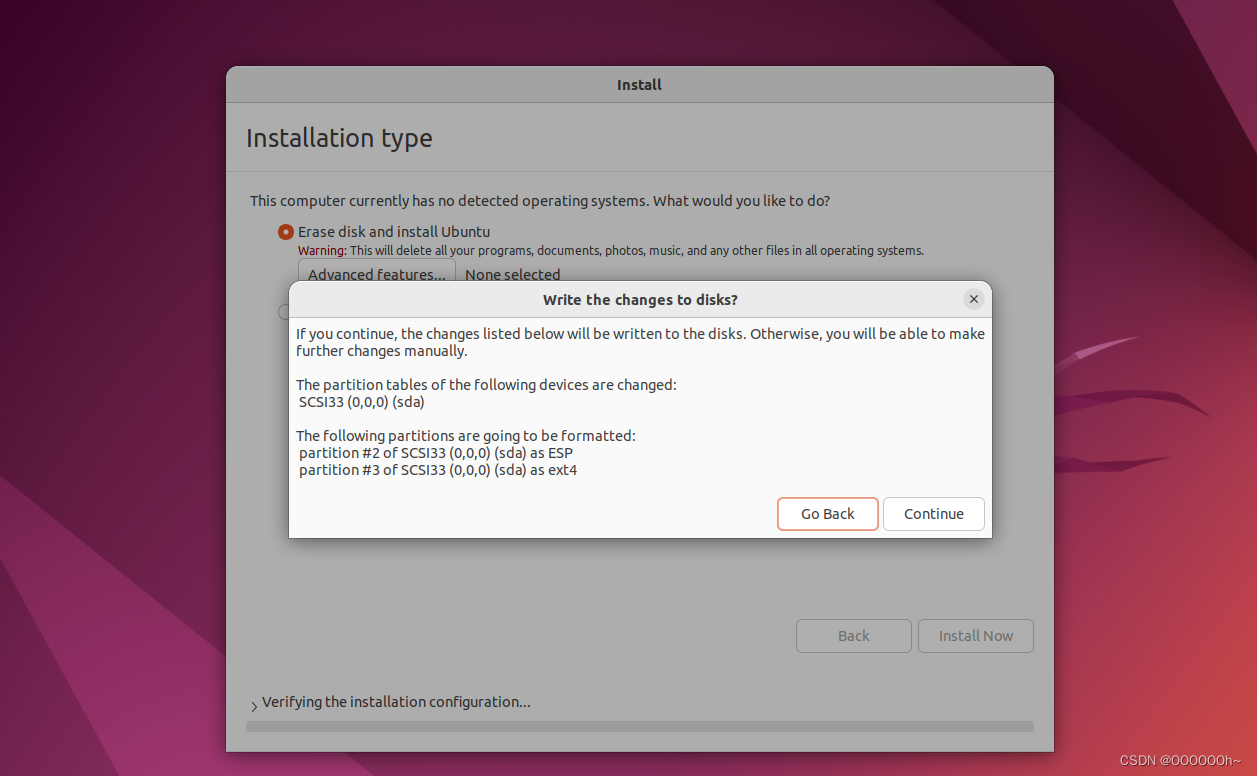Click 'partition #3 of SCSI33 (0,0,0) (sda) as ext4'
1257x776 pixels.
[438, 470]
